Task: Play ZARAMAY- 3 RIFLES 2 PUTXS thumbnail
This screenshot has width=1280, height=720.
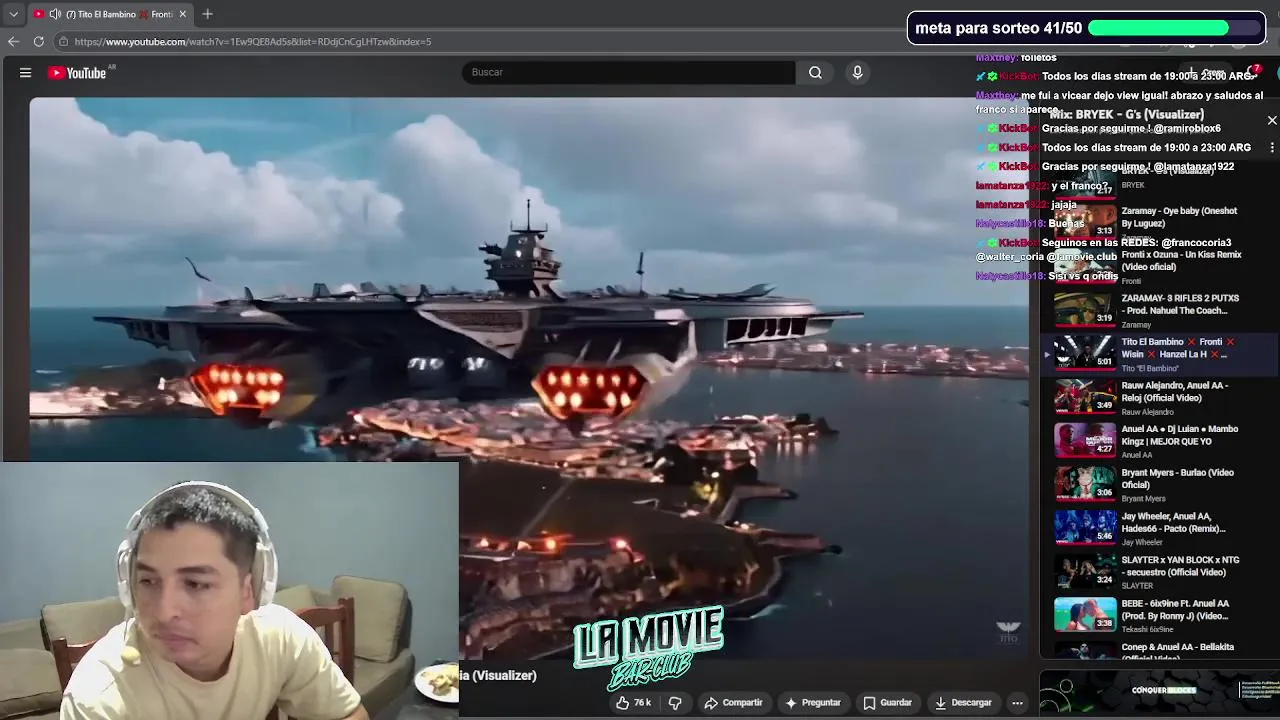Action: click(x=1085, y=309)
